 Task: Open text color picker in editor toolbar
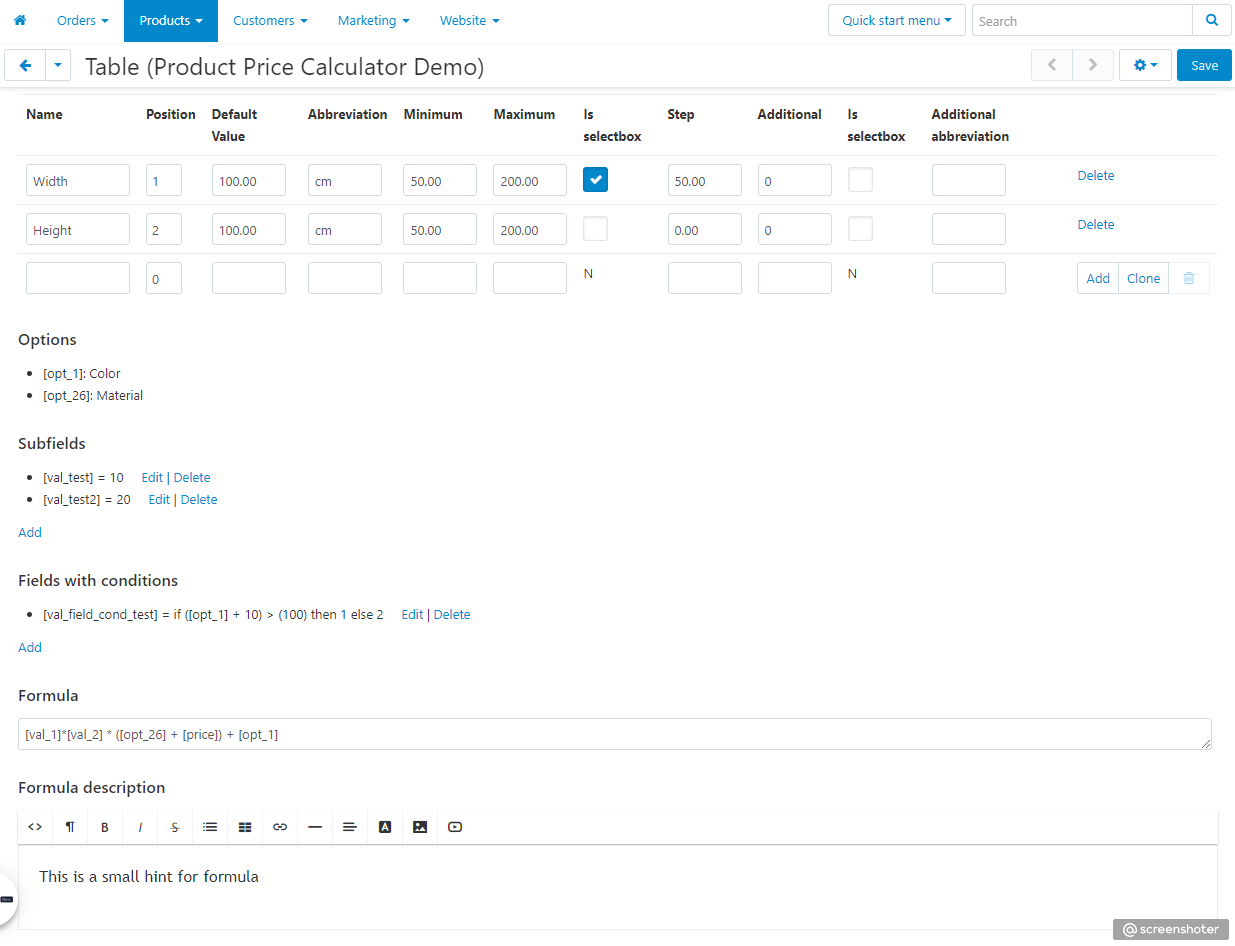pyautogui.click(x=385, y=827)
